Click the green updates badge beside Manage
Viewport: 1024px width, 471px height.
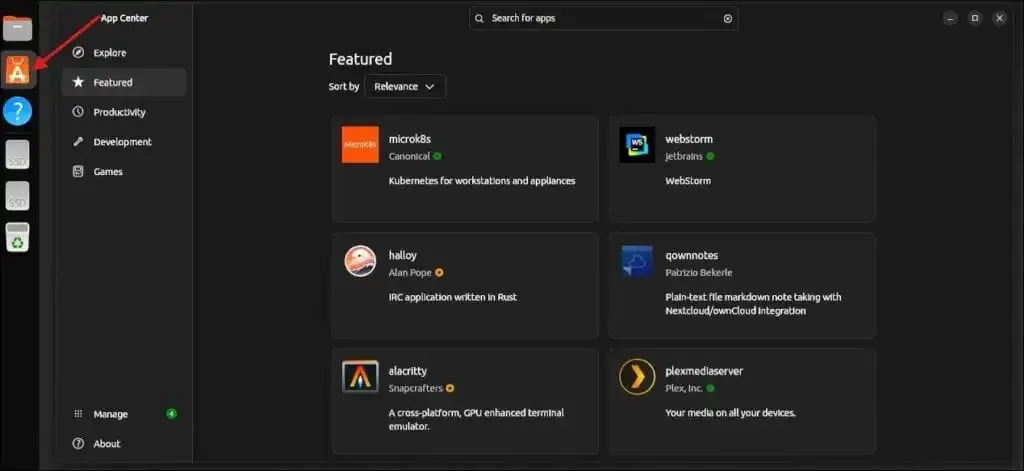point(171,414)
